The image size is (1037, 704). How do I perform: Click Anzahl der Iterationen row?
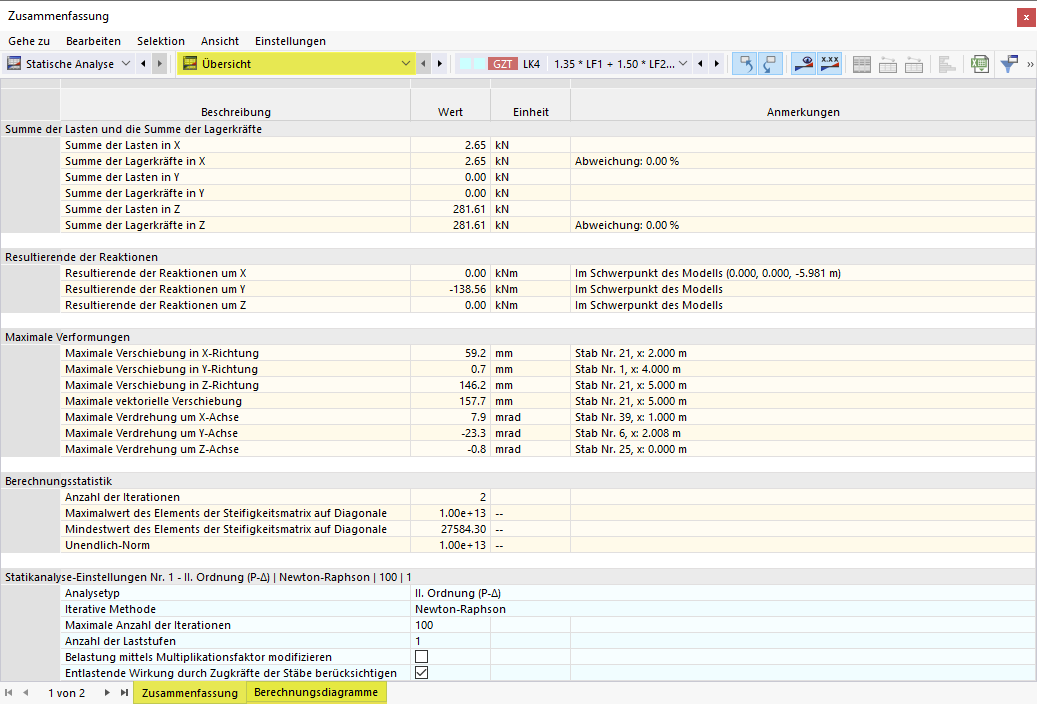click(548, 497)
